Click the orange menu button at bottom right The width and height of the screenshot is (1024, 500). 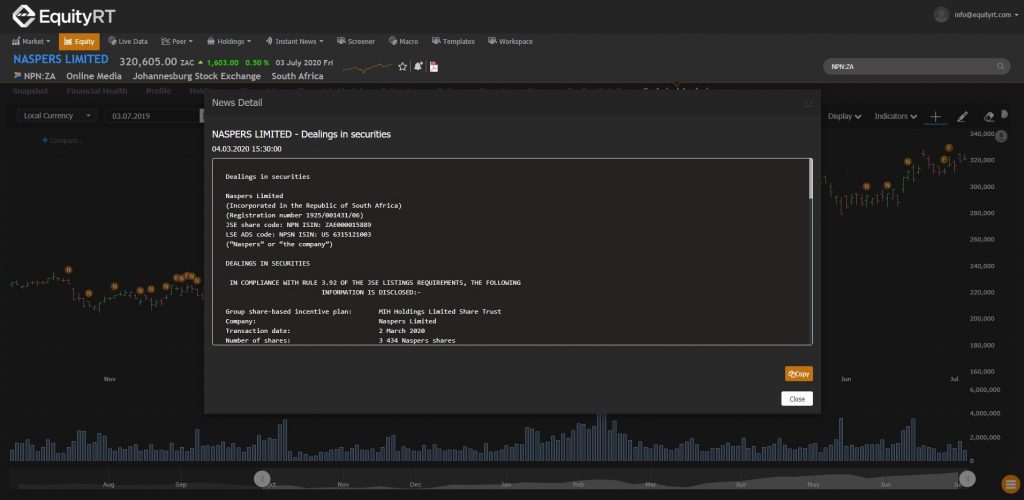pos(1010,484)
